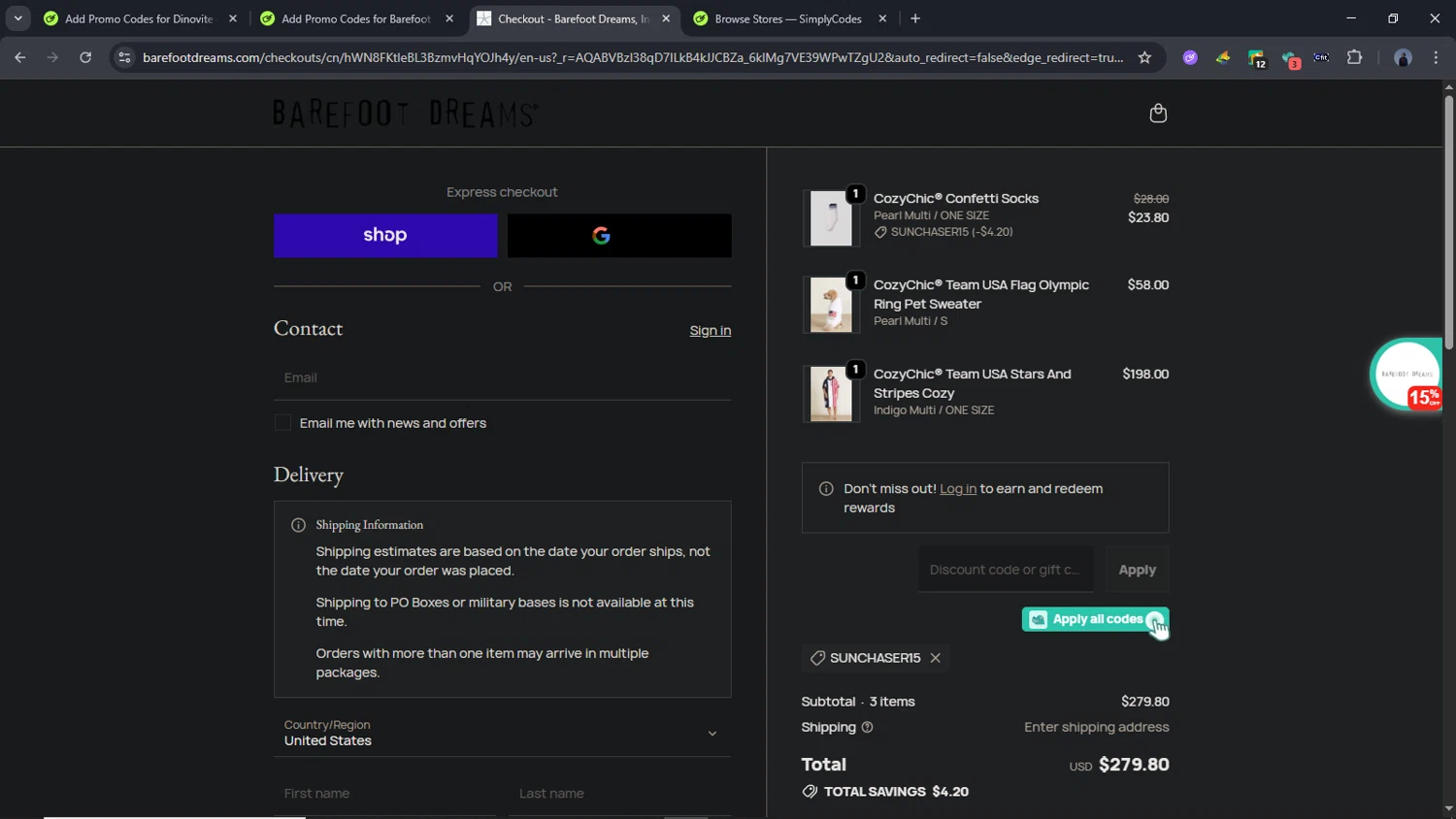Open the browser profile avatar
The height and width of the screenshot is (819, 1456).
(x=1403, y=57)
